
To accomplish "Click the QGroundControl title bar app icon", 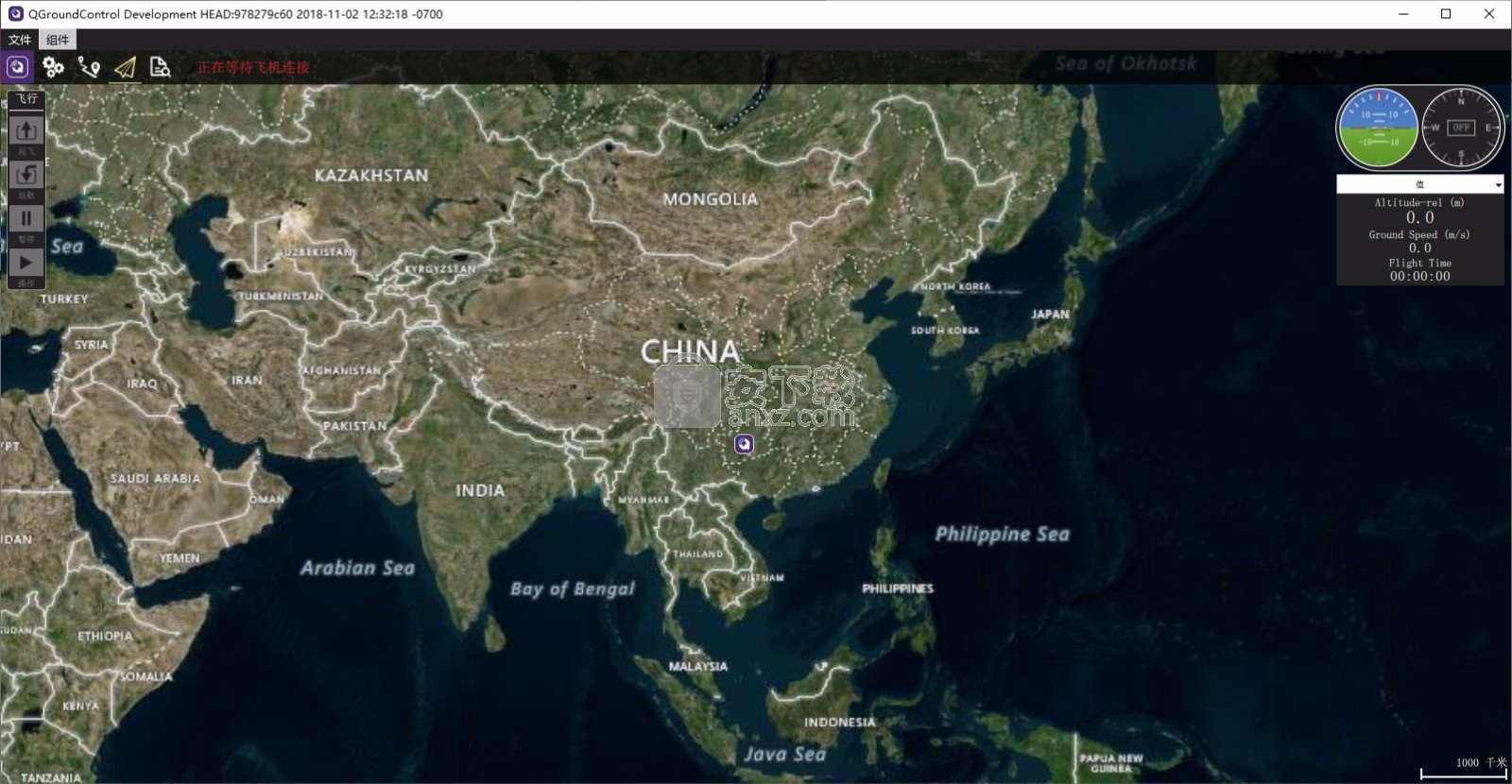I will pos(15,14).
